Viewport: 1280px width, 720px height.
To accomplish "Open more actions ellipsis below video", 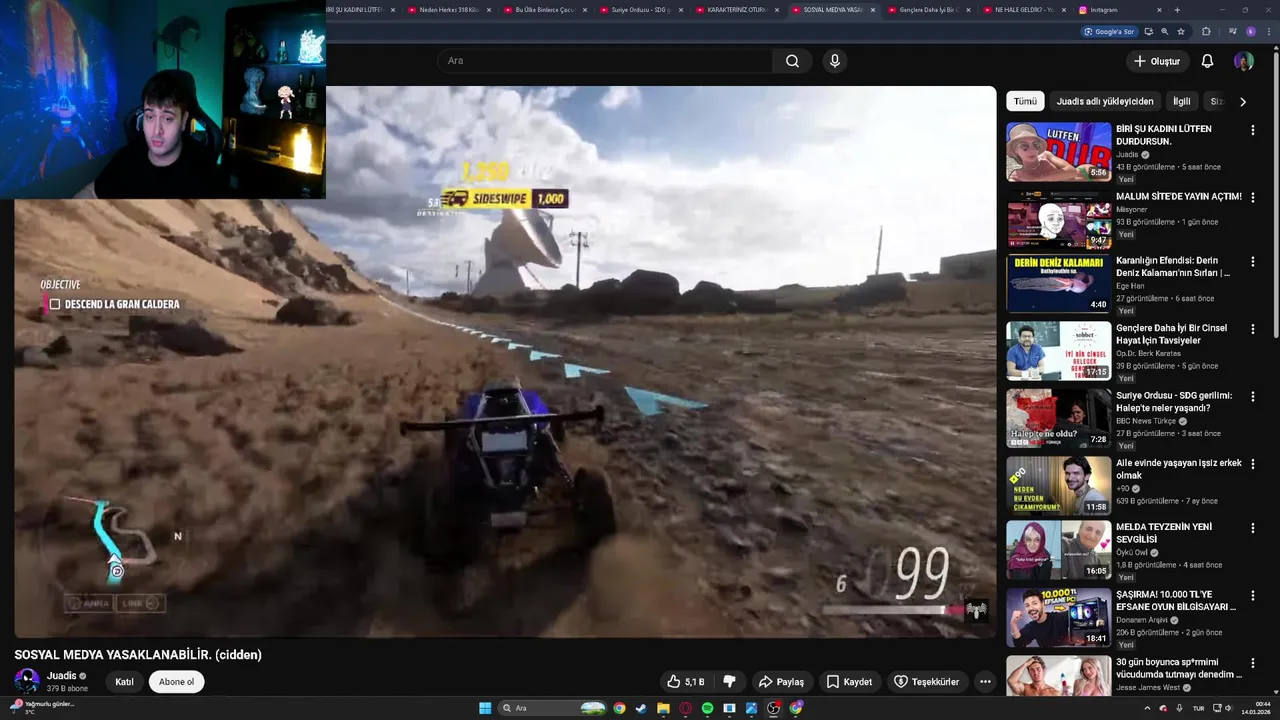I will [985, 682].
